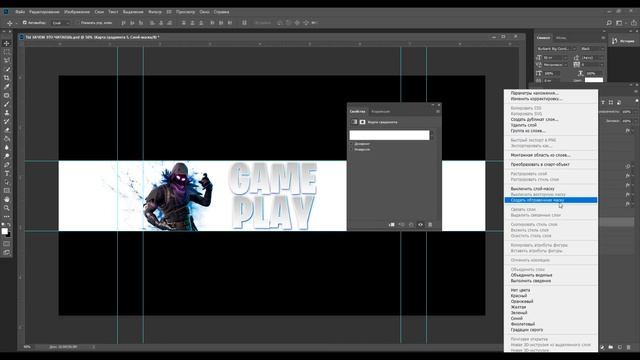Select the Quick Selection tool
640x360 pixels.
pos(7,69)
